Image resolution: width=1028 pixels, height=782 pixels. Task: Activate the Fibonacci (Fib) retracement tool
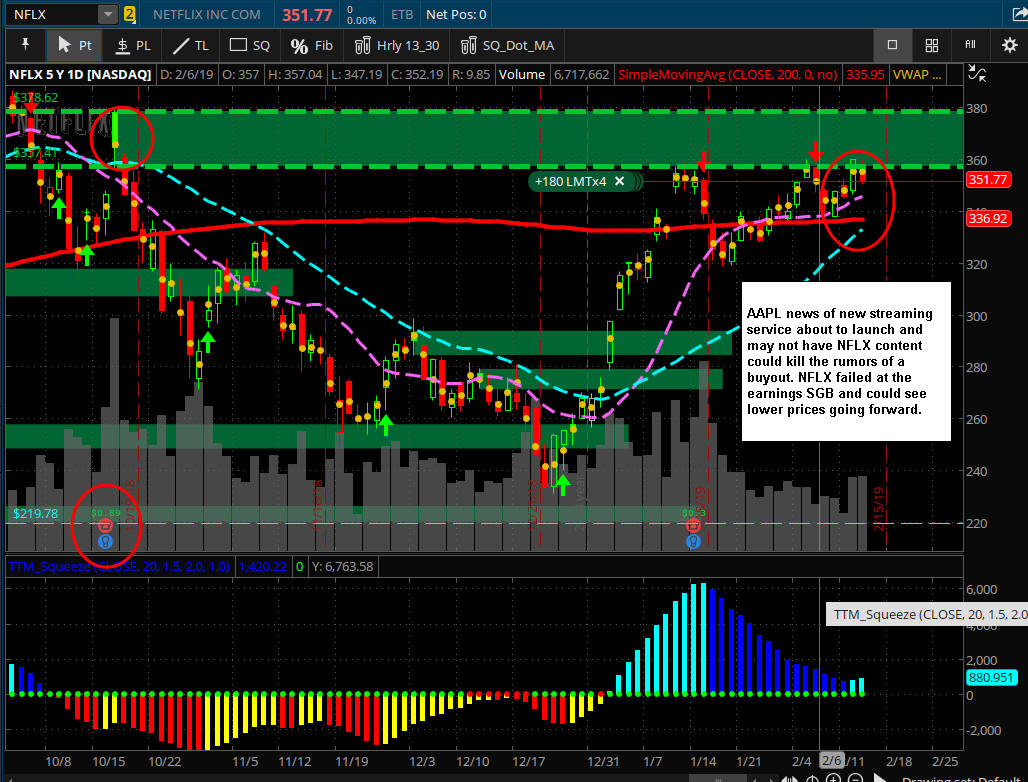tap(311, 45)
